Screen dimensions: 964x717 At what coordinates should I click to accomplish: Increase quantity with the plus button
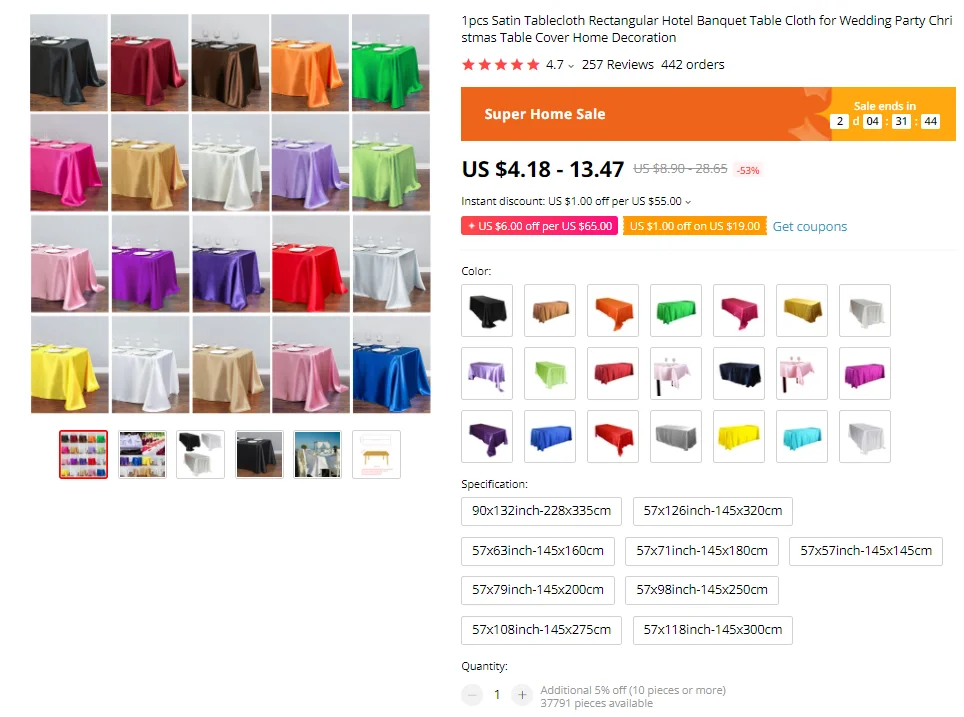[522, 695]
